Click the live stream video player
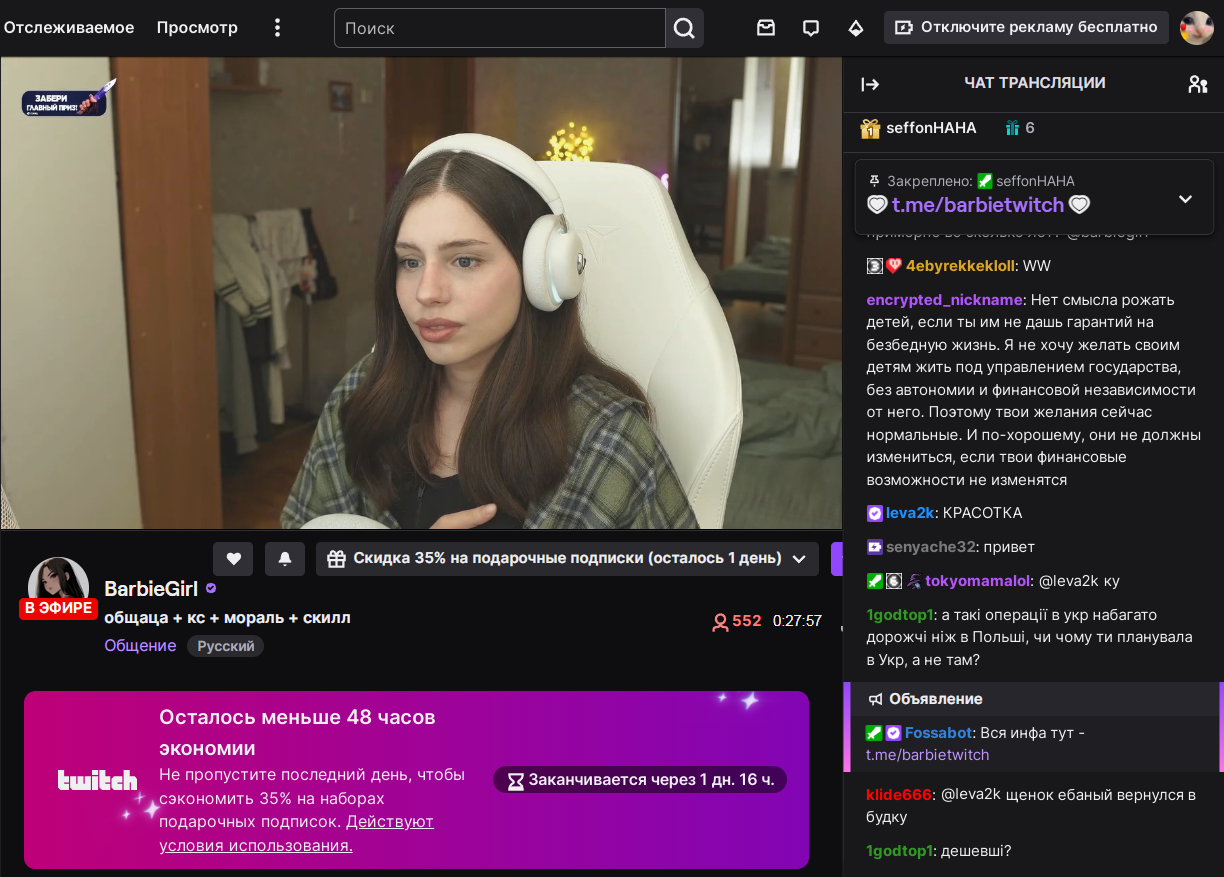Screen dimensions: 1224x877 [x=421, y=293]
